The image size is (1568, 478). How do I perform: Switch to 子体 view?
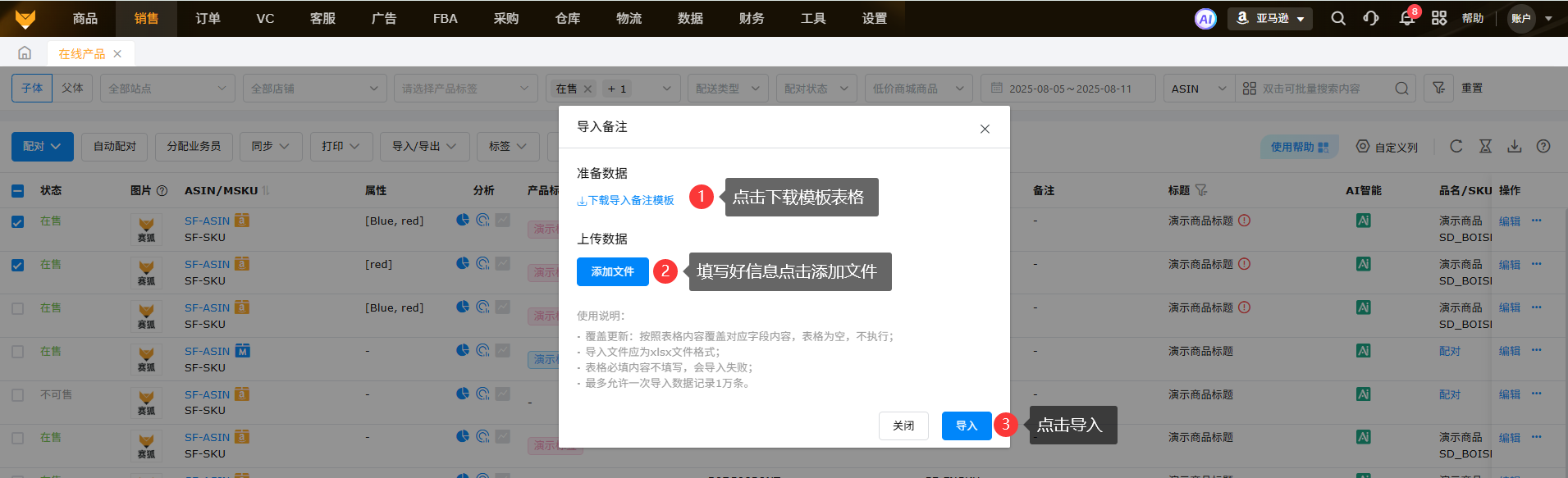click(x=32, y=88)
